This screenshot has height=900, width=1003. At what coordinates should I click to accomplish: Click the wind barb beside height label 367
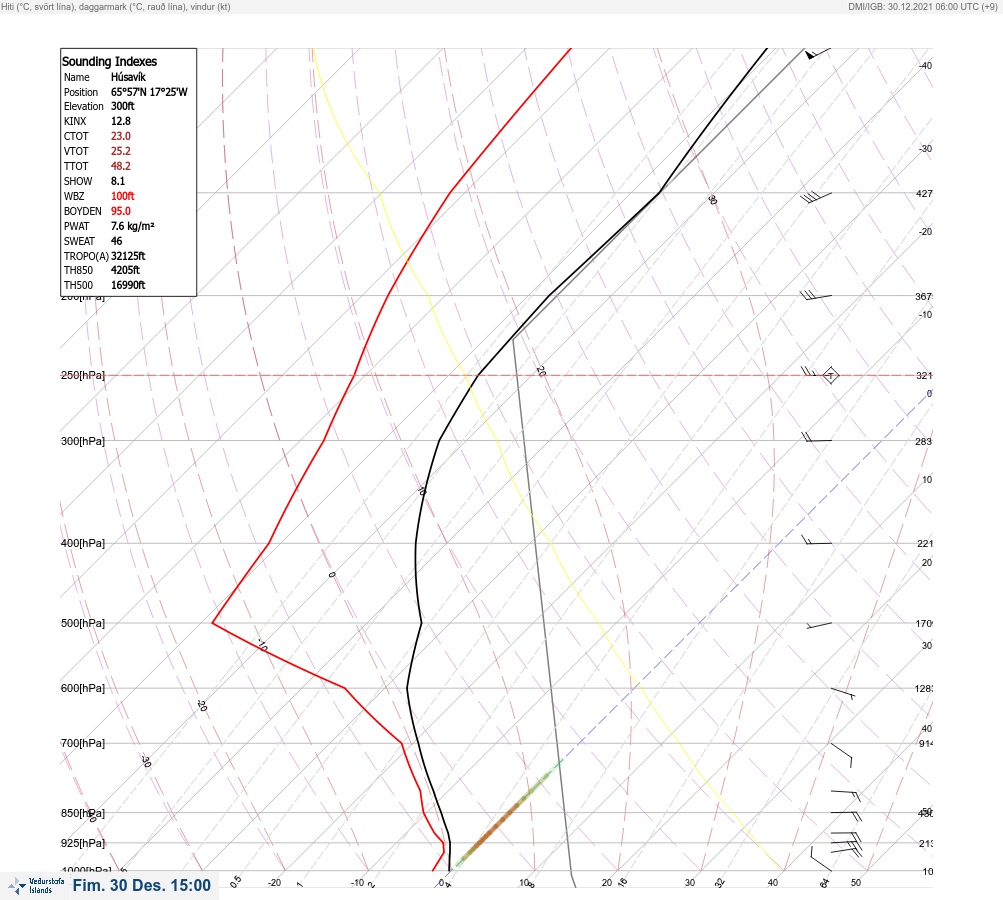point(816,296)
